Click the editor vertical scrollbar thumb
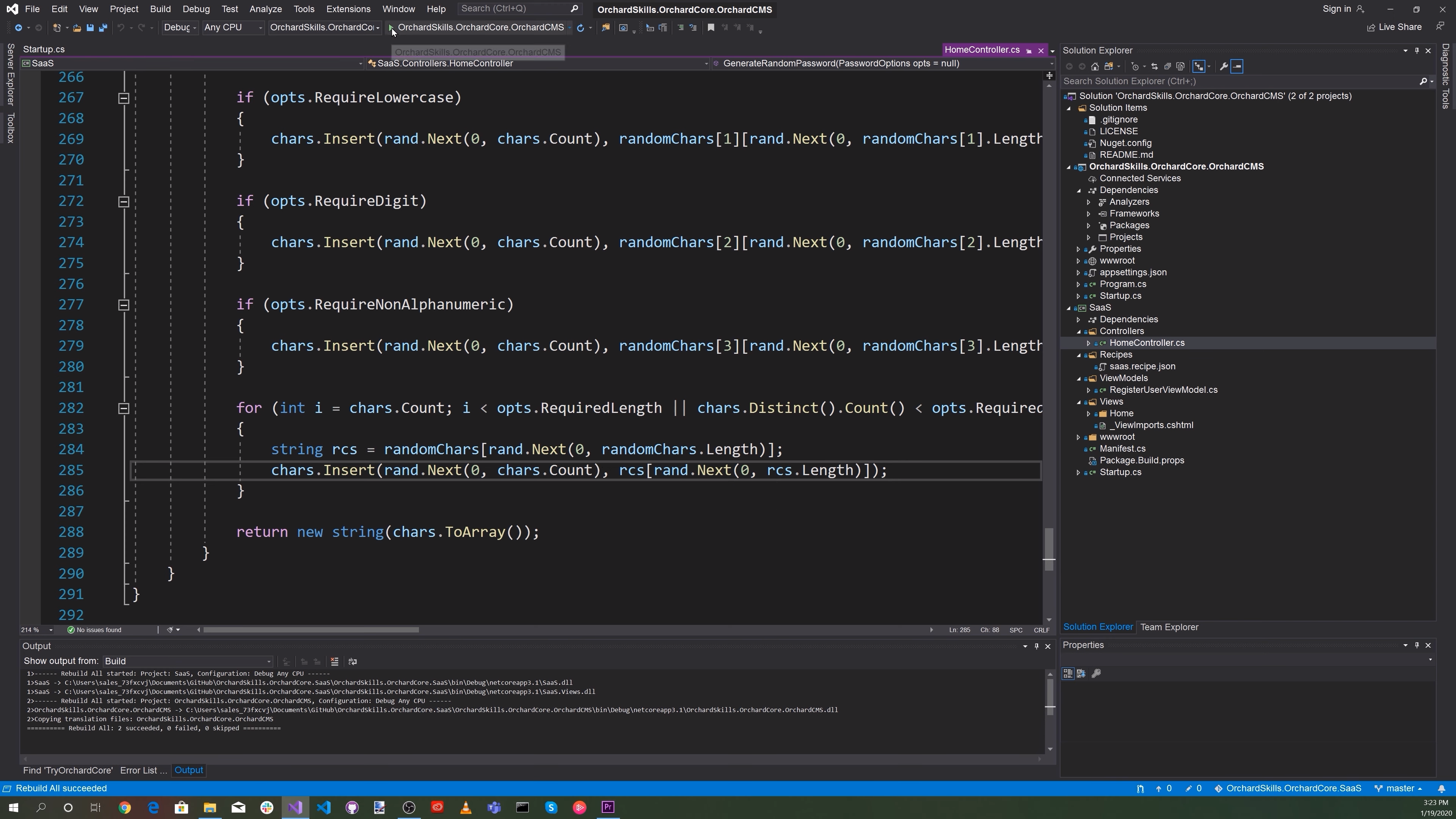 [x=1049, y=549]
